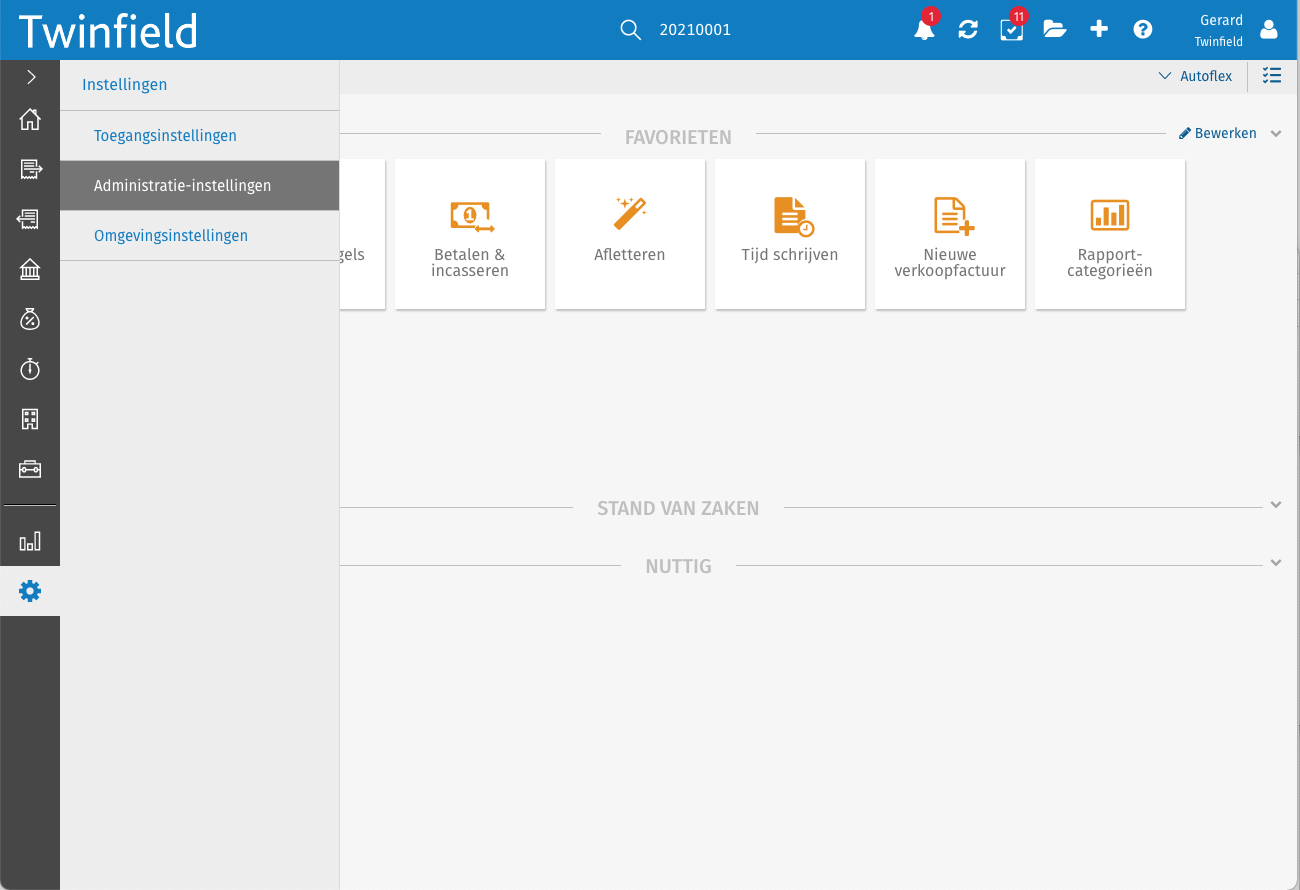Click the notifications bell icon
Screen dimensions: 1300x890
coord(924,30)
